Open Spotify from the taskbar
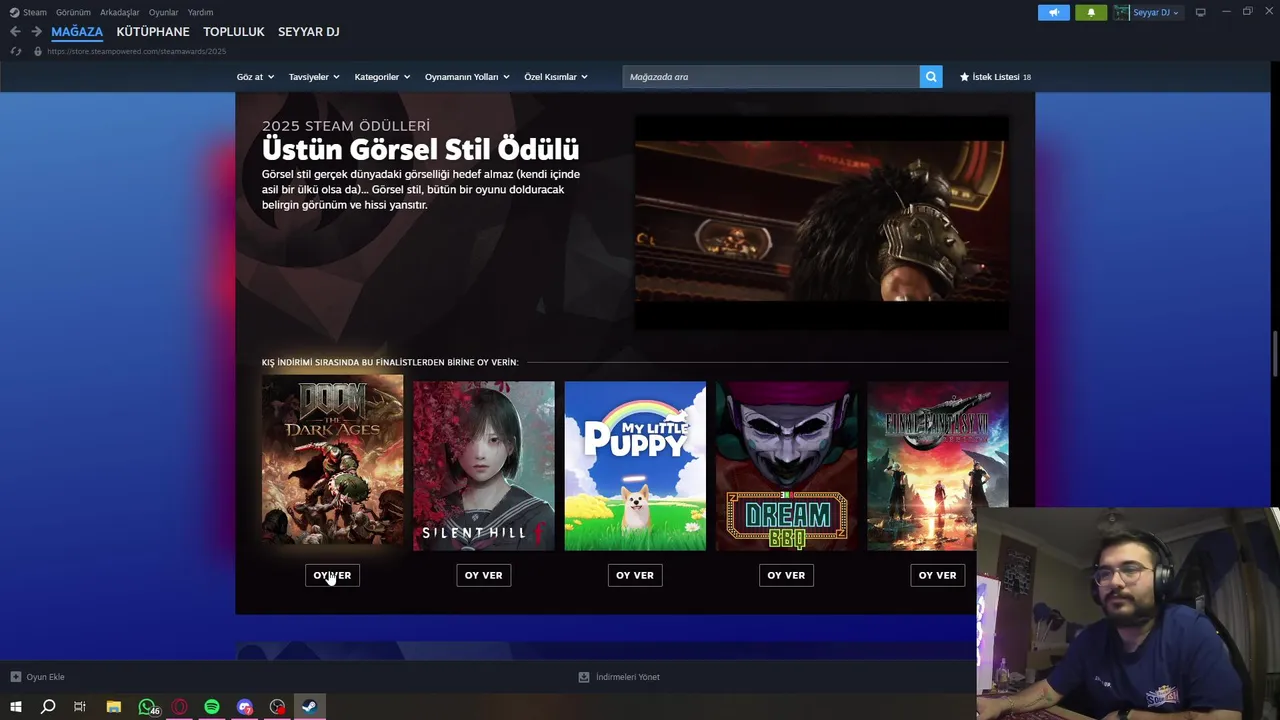 (x=212, y=707)
